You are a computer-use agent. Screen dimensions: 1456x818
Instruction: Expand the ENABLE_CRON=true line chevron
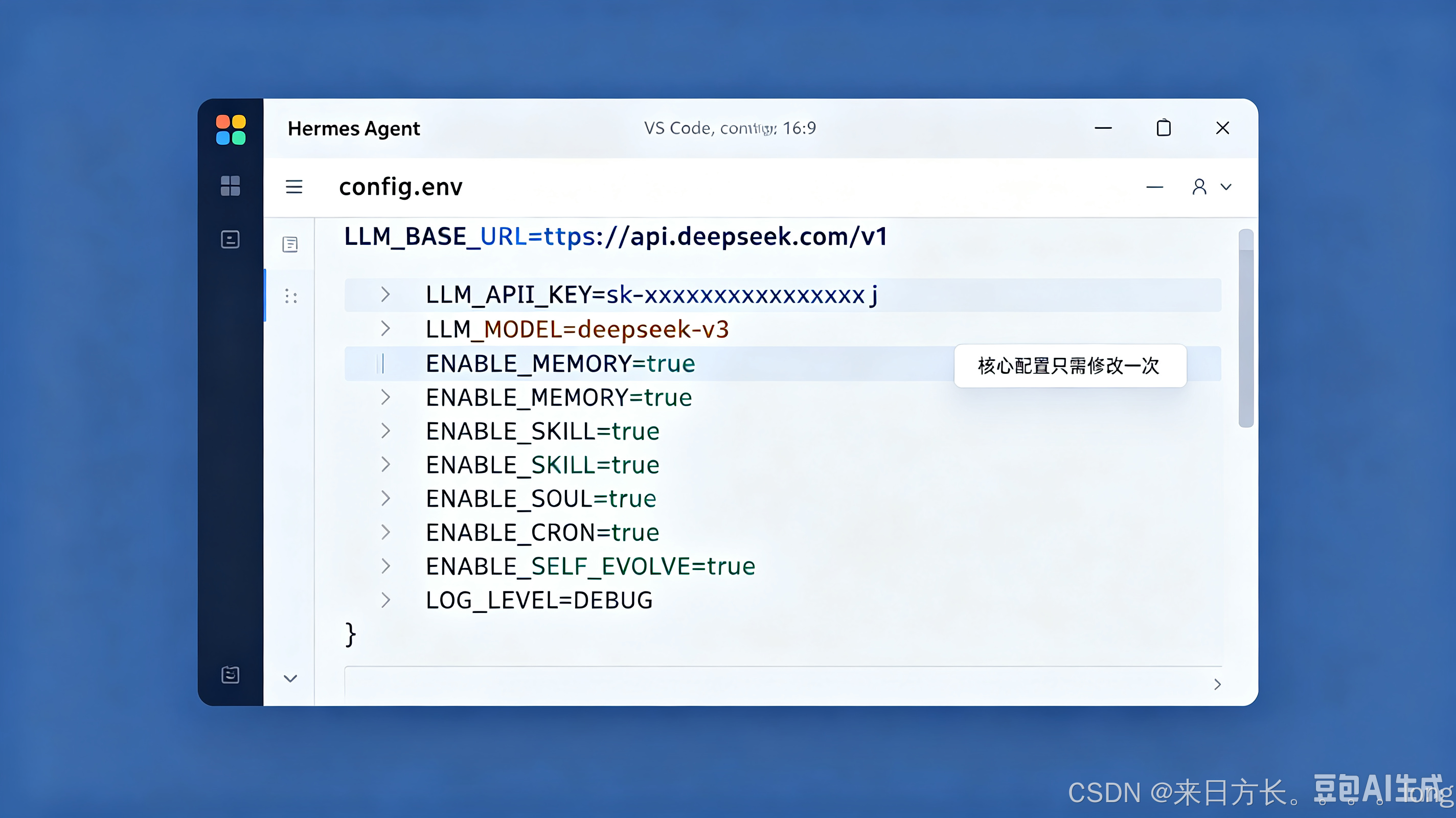pos(385,532)
